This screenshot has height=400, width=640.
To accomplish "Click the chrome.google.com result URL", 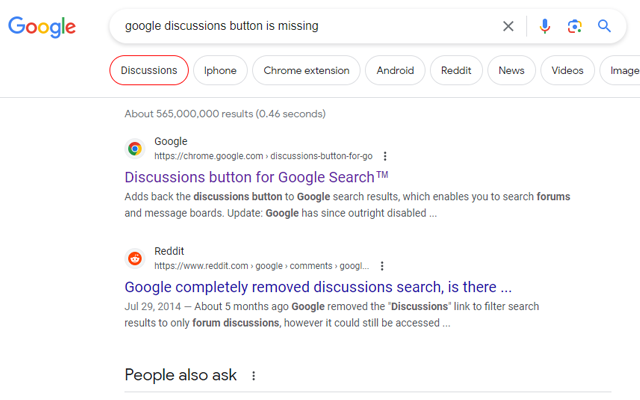I will click(263, 156).
